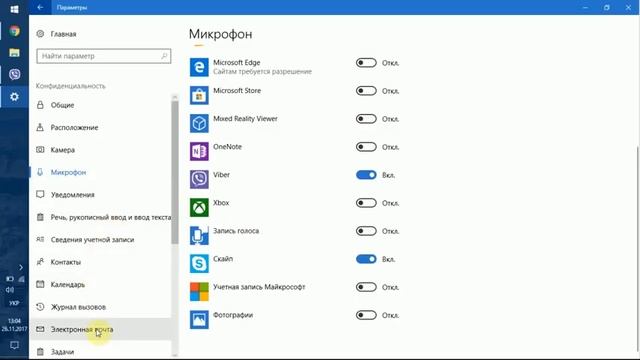Click the Найти параметр search field
This screenshot has height=360, width=640.
point(104,56)
